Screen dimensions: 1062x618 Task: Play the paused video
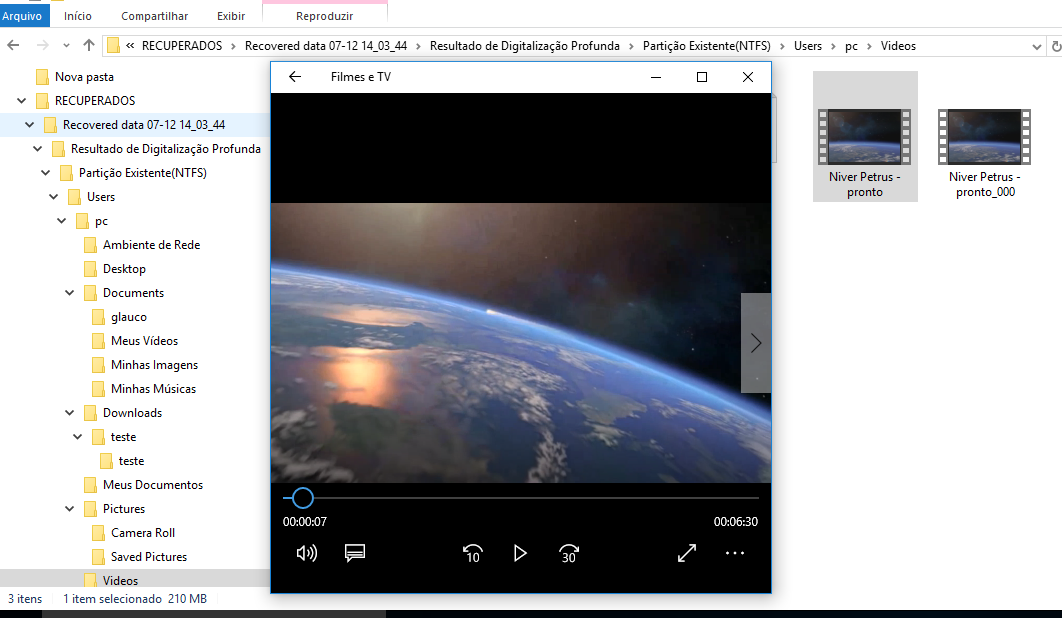[520, 554]
